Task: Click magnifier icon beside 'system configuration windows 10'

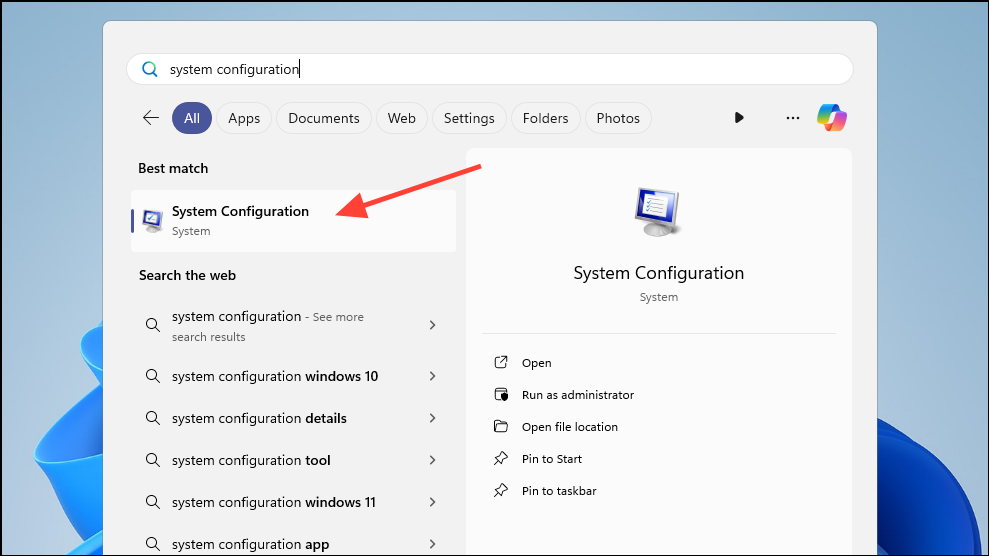Action: pos(153,376)
